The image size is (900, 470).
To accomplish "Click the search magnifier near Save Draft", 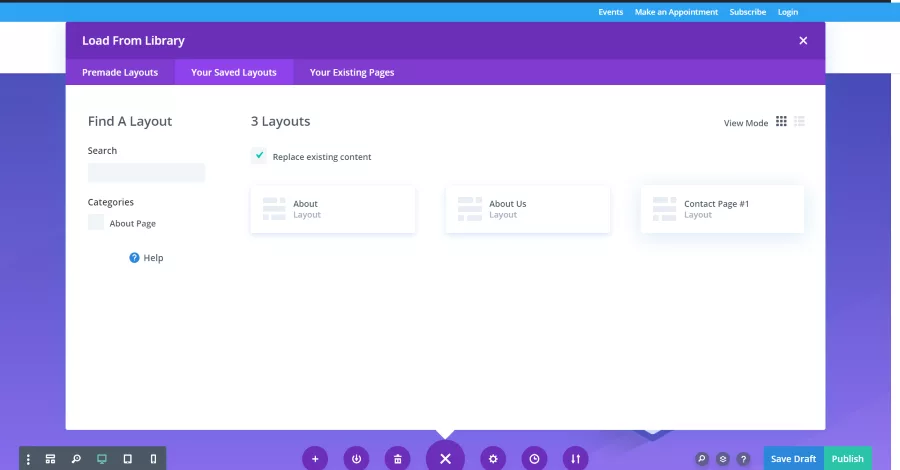I will click(x=701, y=459).
